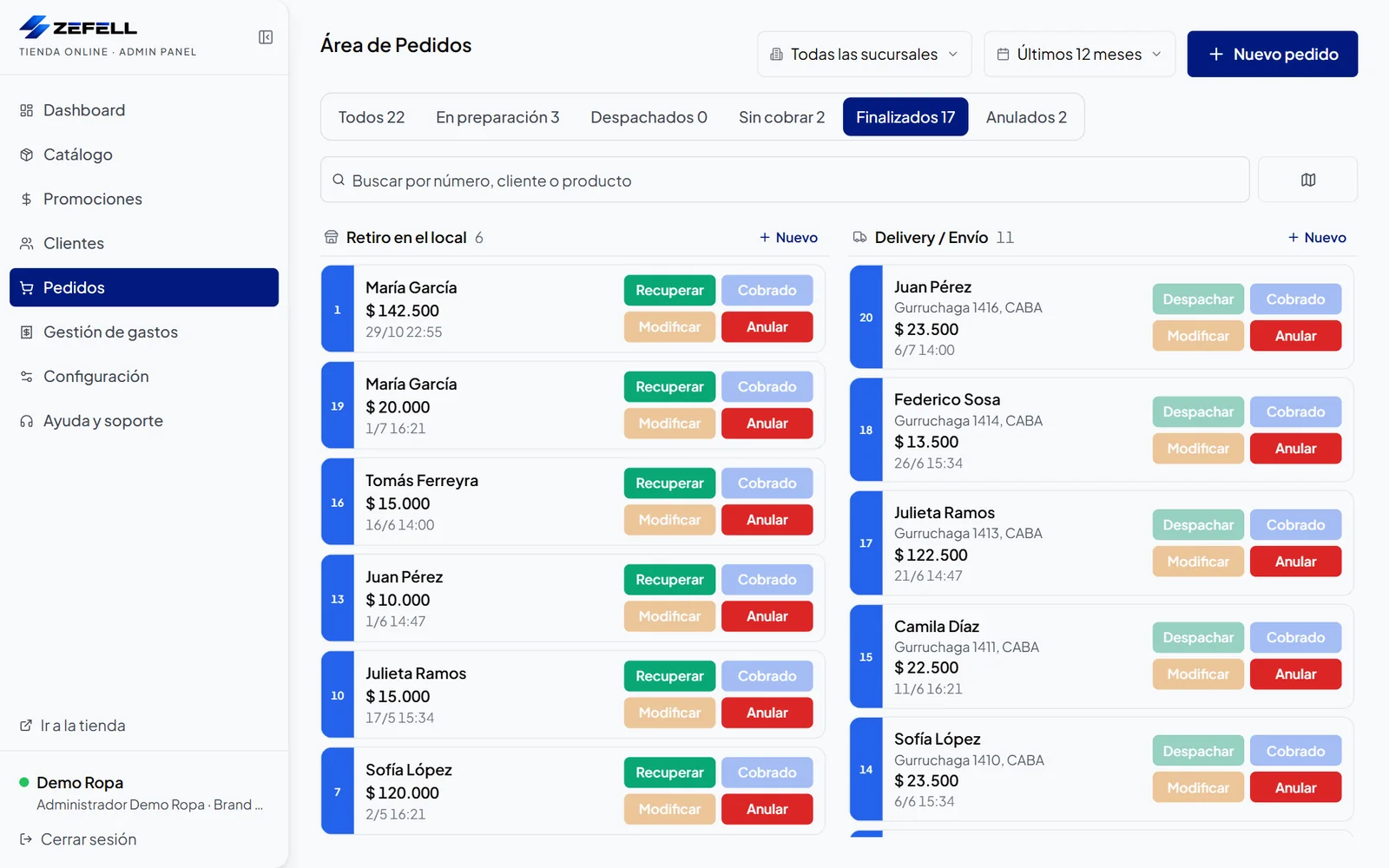Click the Pedidos cart icon
Image resolution: width=1389 pixels, height=868 pixels.
coord(27,287)
